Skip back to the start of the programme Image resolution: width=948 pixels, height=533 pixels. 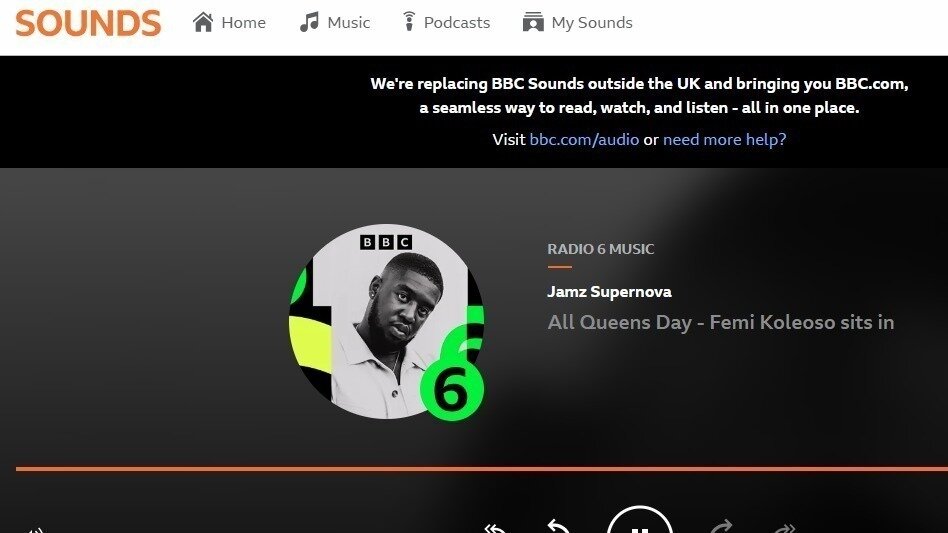coord(495,528)
